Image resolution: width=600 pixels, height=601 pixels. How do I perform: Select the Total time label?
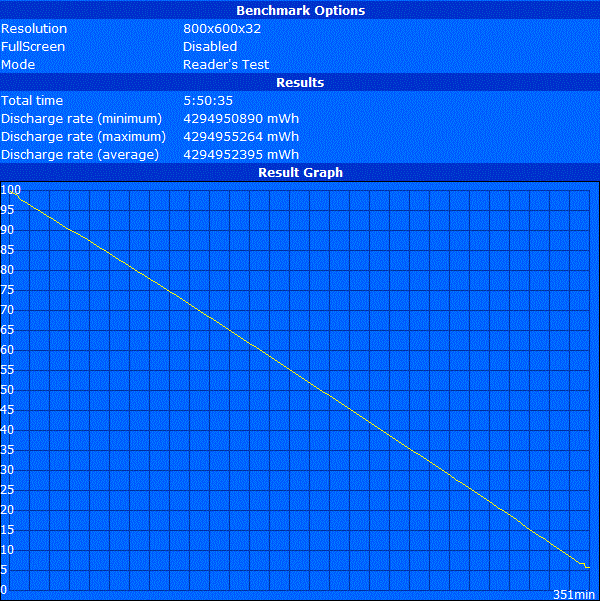tap(32, 100)
